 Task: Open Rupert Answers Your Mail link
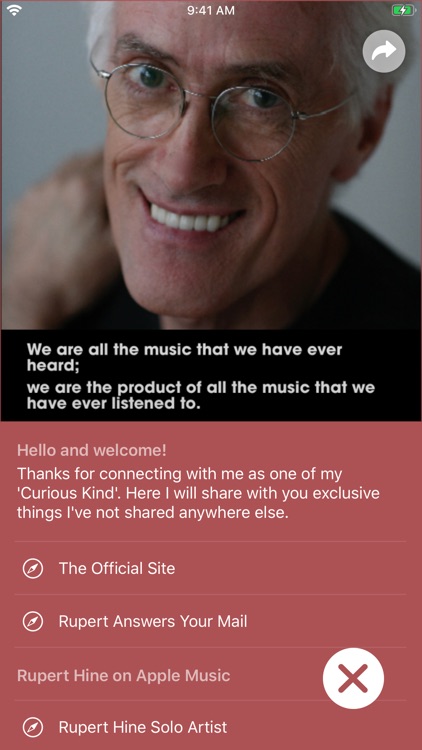(x=211, y=622)
